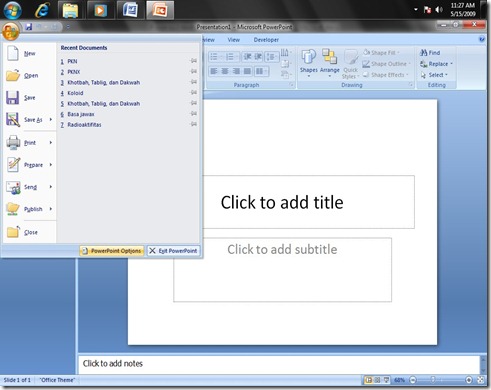Click the zoom out minus button

(413, 380)
